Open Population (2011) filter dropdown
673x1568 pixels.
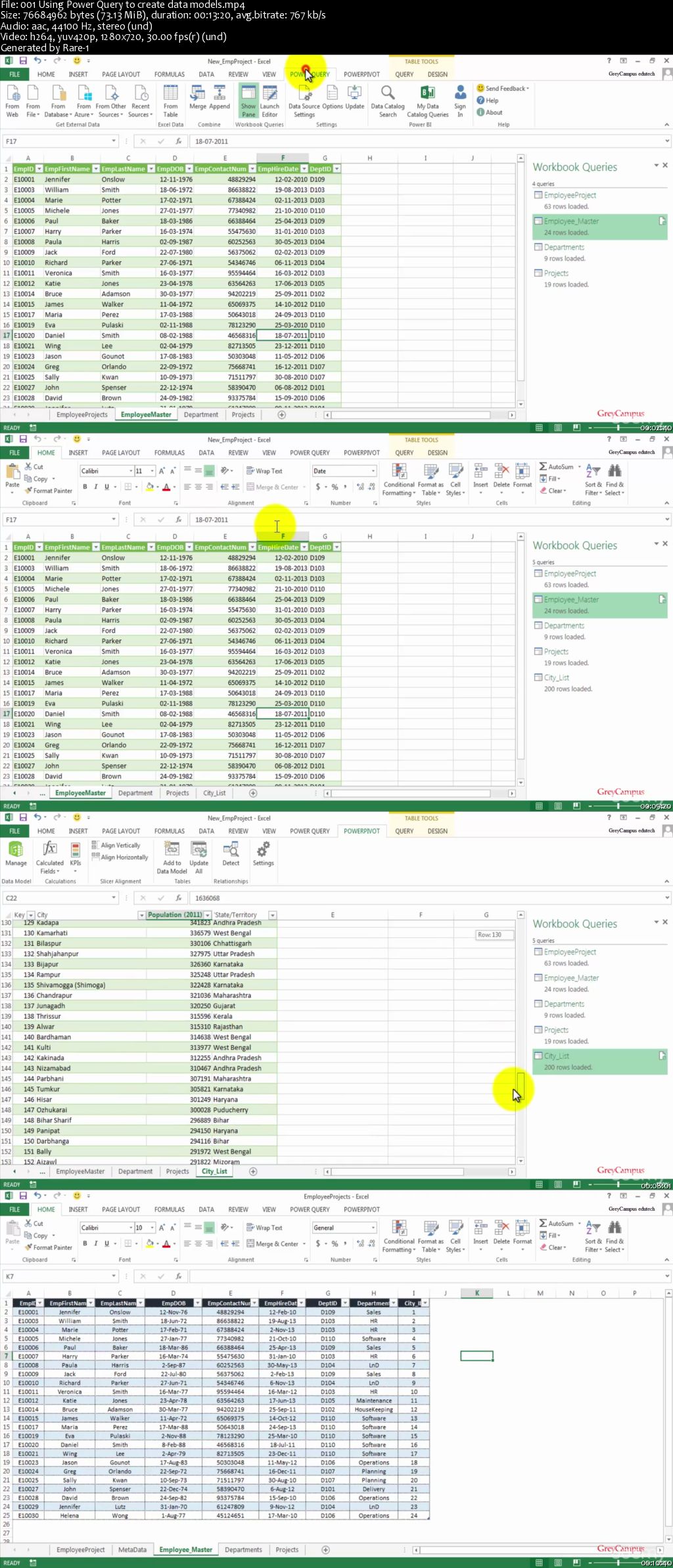coord(208,915)
